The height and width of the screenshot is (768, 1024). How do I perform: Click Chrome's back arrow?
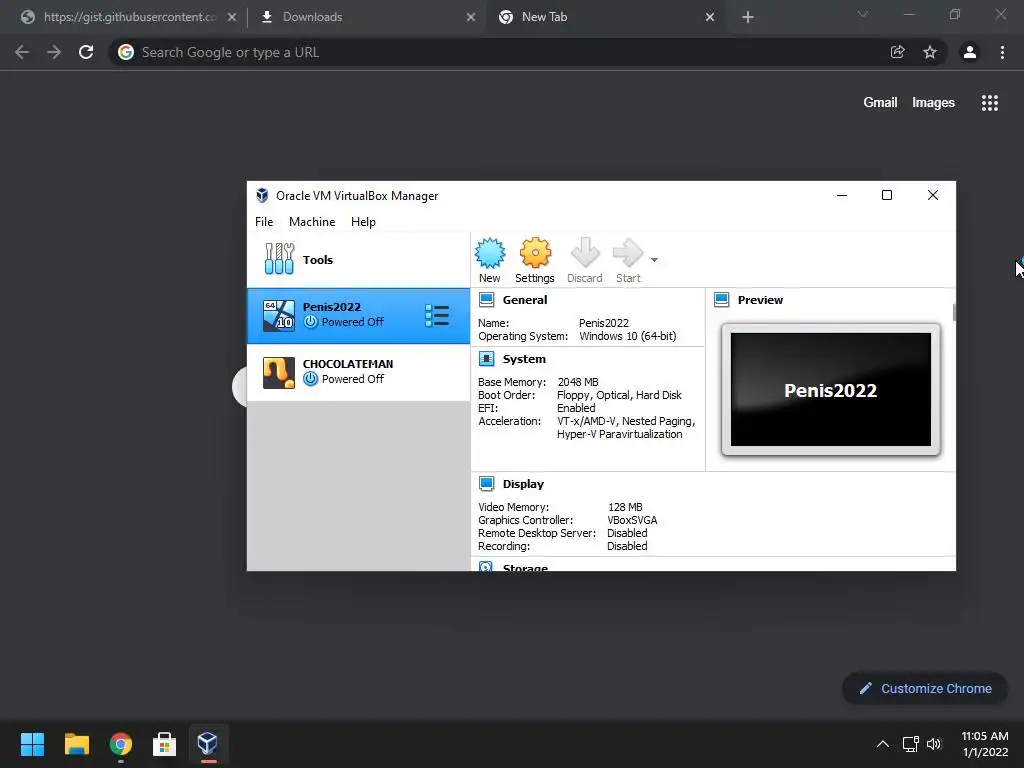point(22,52)
